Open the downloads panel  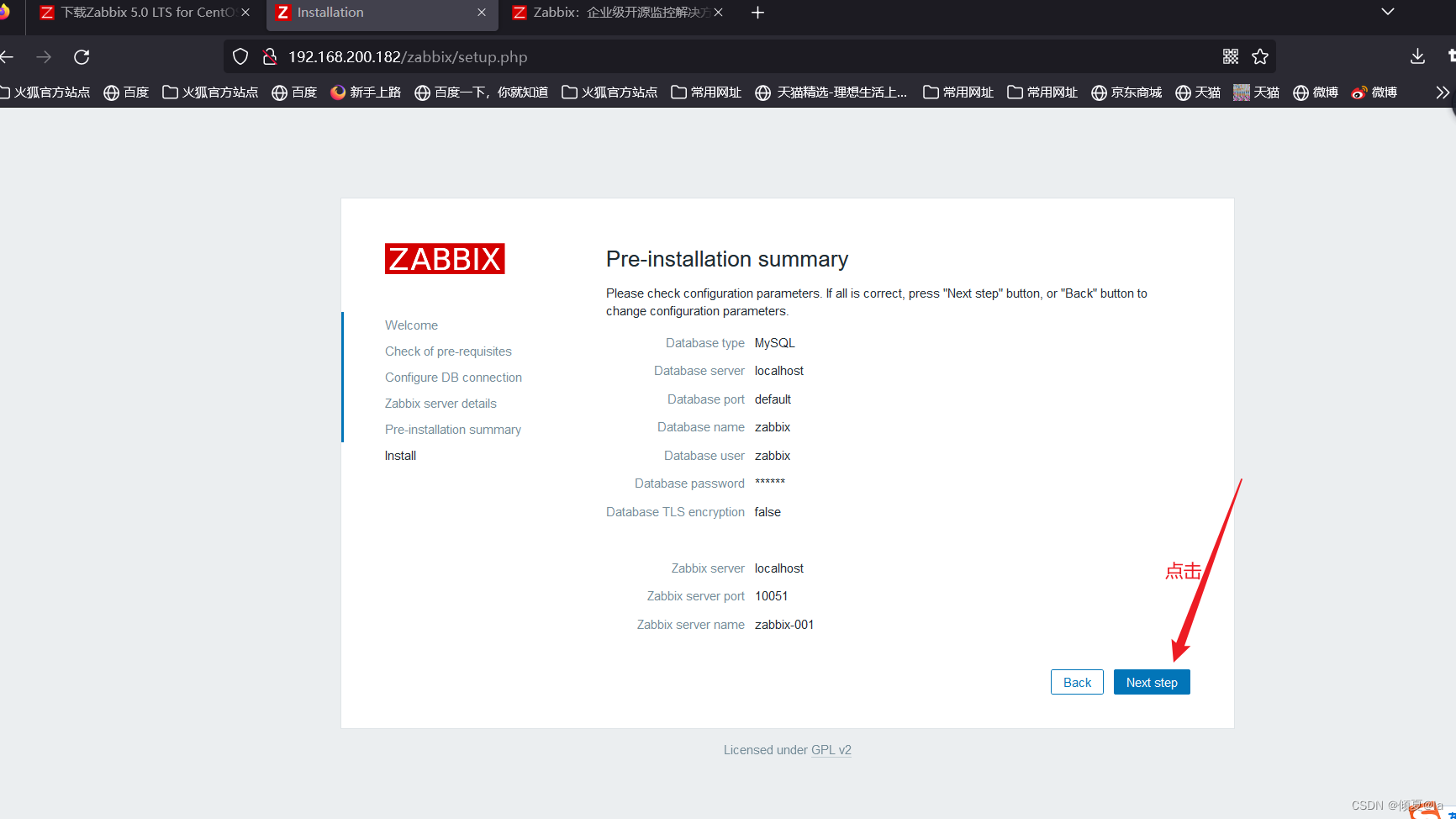pos(1417,56)
